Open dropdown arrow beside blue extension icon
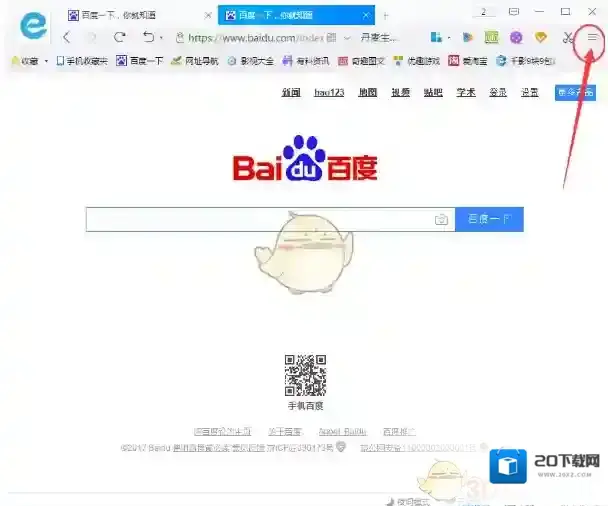This screenshot has height=506, width=608. click(449, 38)
